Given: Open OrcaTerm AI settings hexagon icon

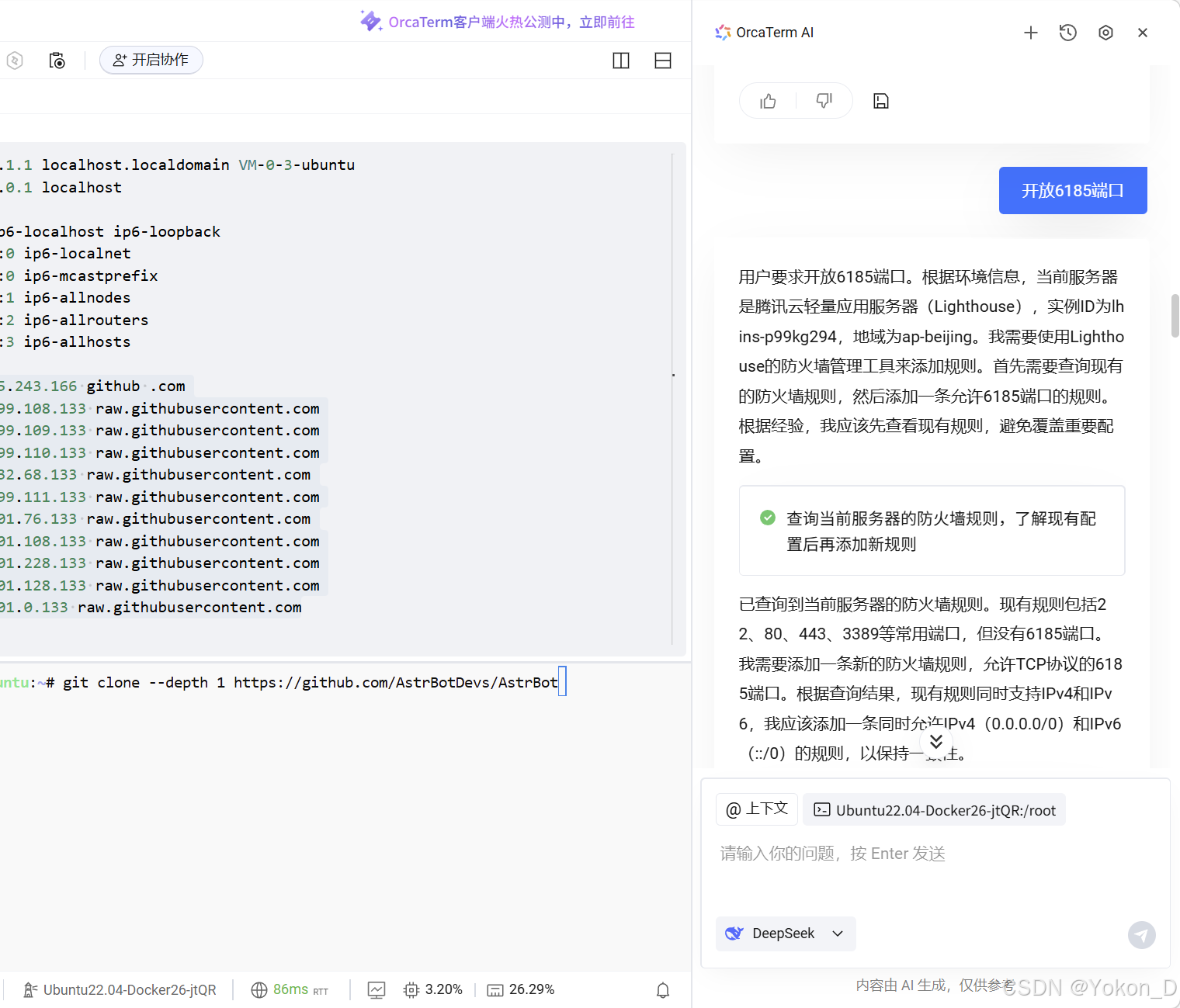Looking at the screenshot, I should 1105,33.
